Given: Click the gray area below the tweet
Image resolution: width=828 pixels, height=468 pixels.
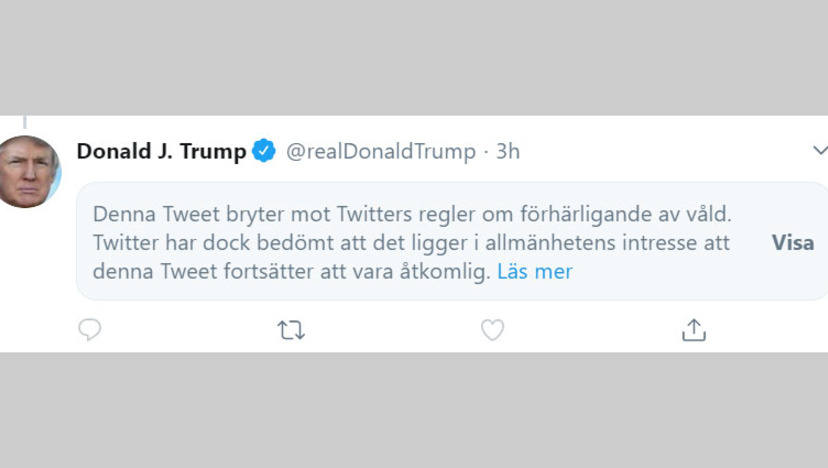Looking at the screenshot, I should click(x=414, y=410).
